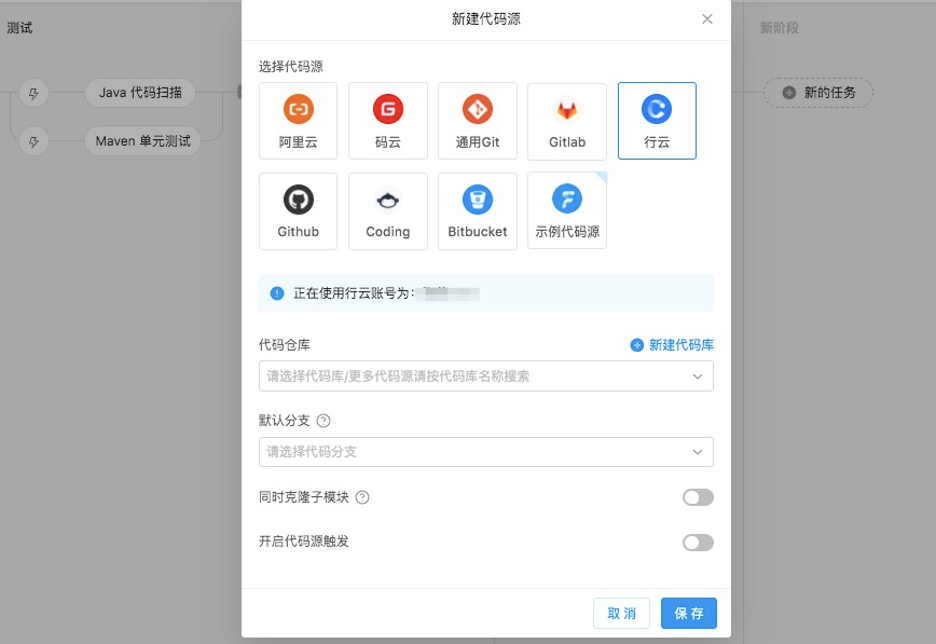Image resolution: width=936 pixels, height=644 pixels.
Task: Click the 正在使用行云账号为 notice text
Action: [354, 293]
